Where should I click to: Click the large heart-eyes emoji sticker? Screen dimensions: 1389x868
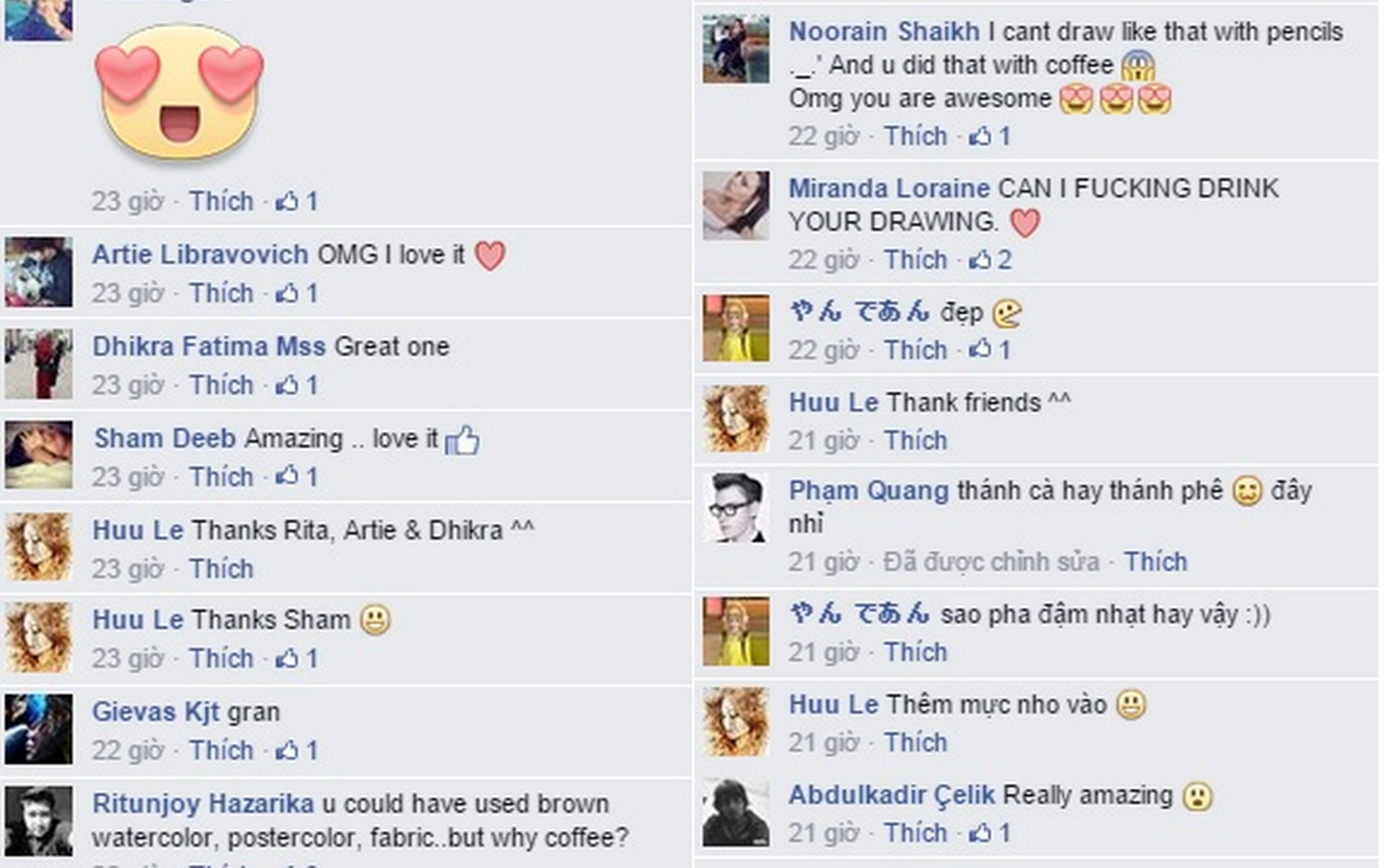pos(179,92)
